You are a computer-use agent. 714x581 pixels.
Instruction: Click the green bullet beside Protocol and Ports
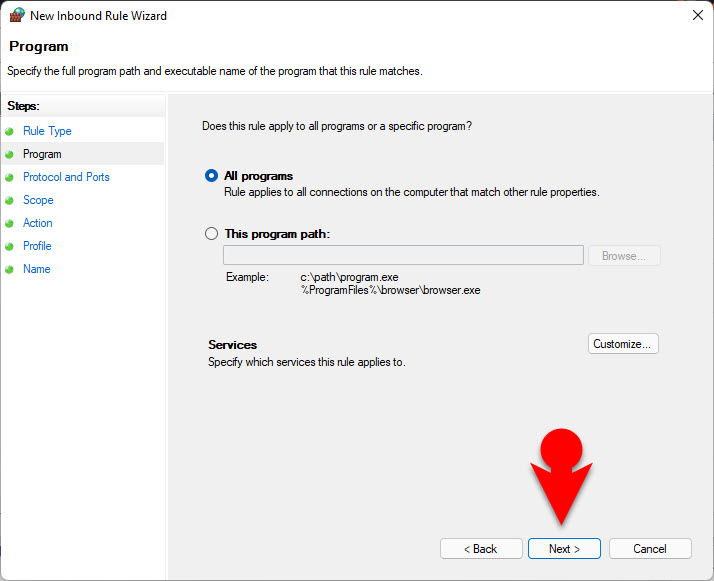(x=10, y=177)
